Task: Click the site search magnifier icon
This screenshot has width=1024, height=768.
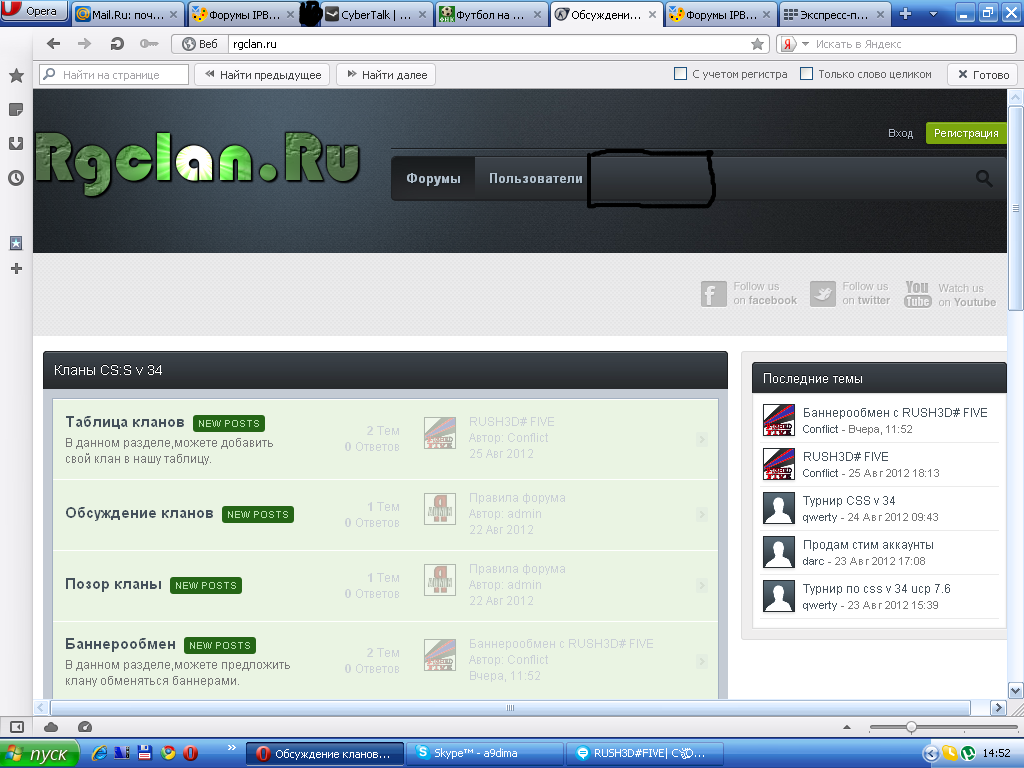Action: [984, 179]
